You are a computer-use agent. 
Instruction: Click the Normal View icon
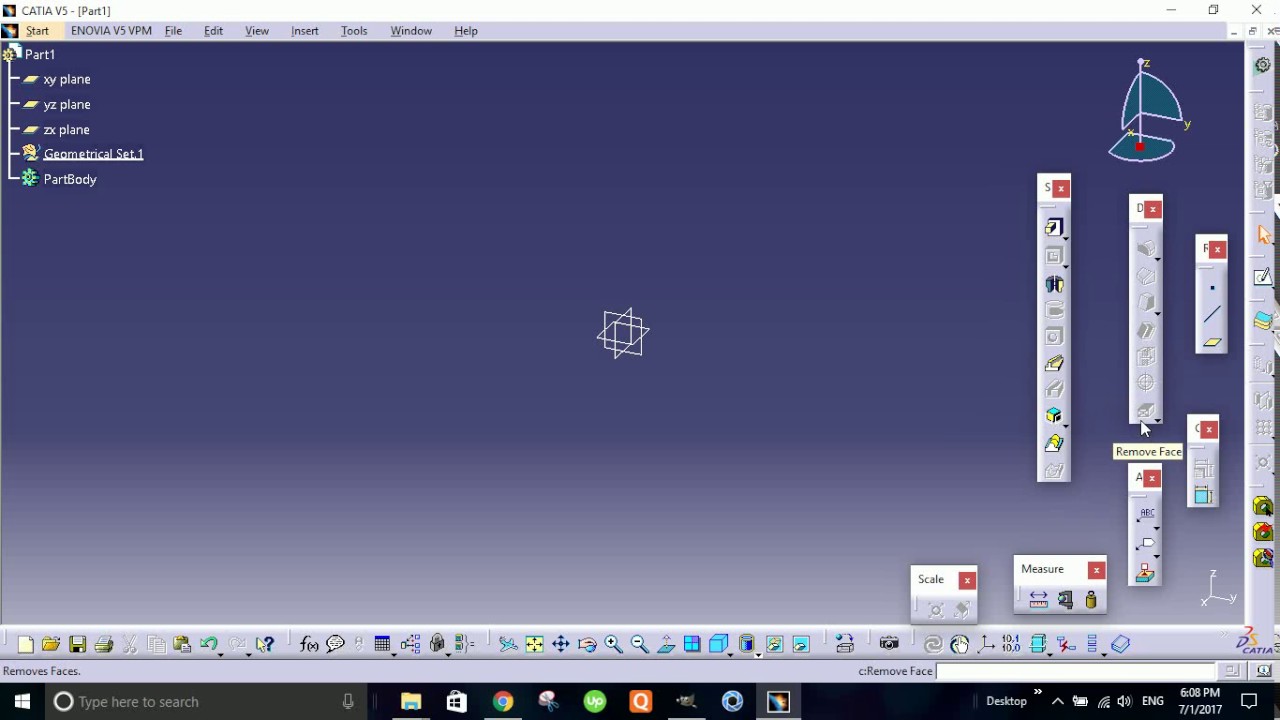665,645
